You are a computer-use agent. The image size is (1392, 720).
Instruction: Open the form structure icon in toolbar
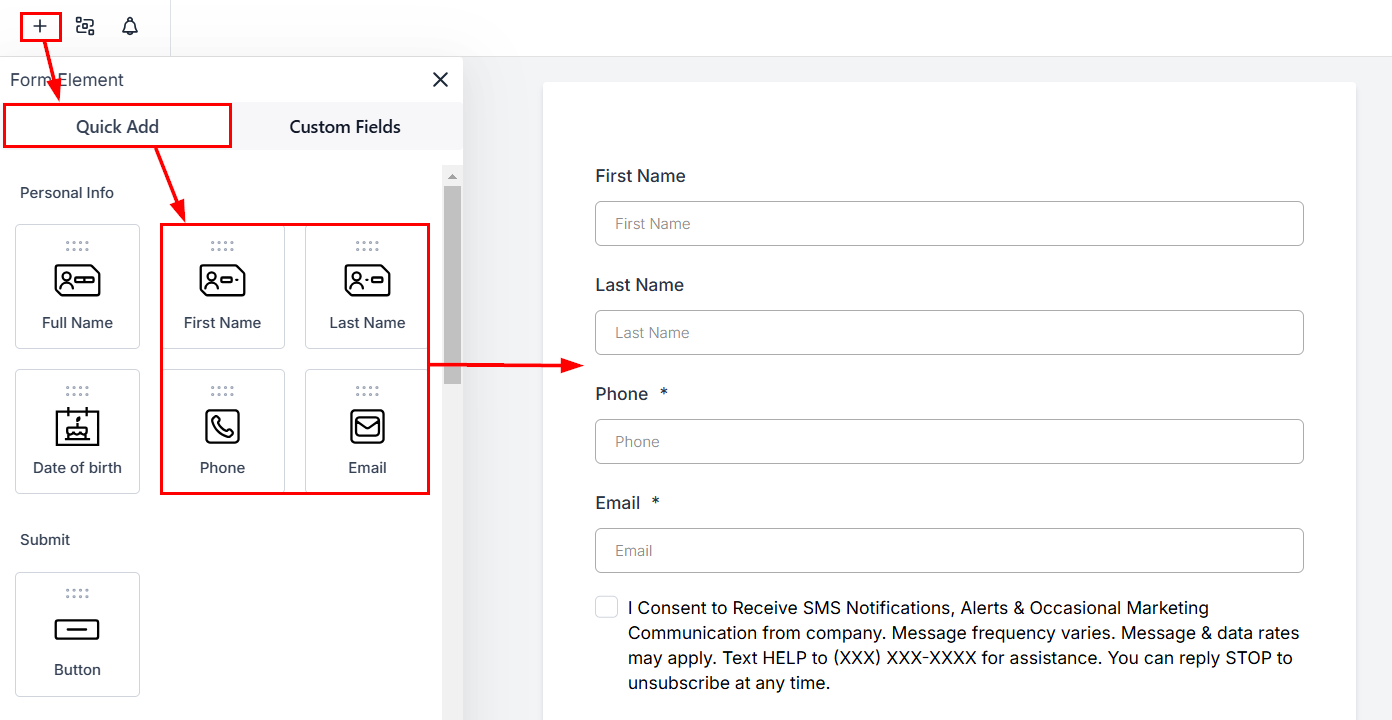pos(85,27)
